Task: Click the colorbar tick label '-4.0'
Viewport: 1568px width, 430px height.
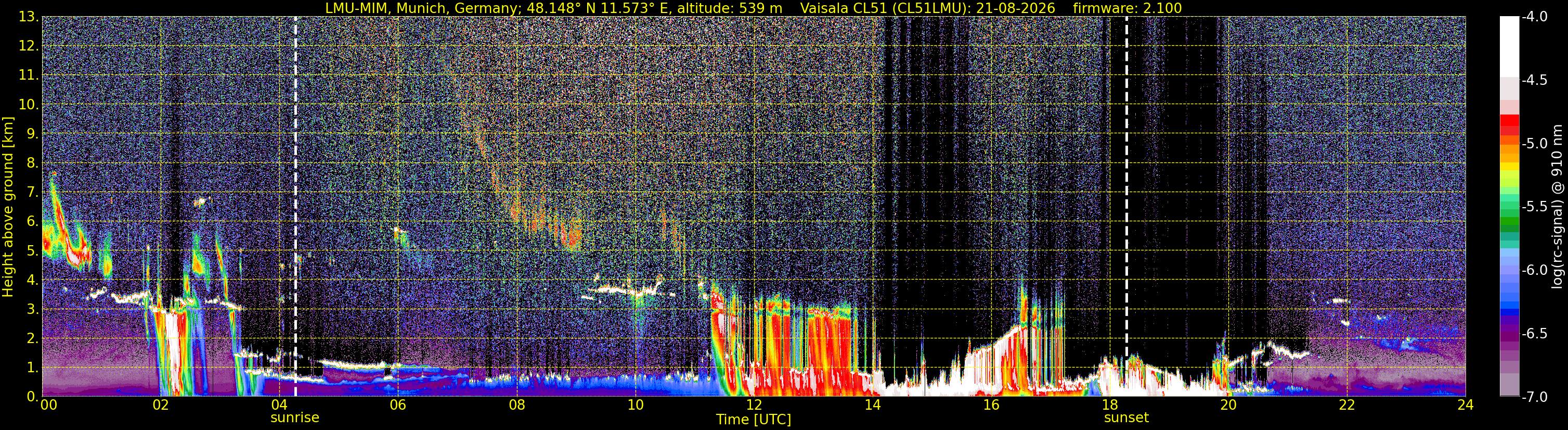Action: coord(1534,17)
